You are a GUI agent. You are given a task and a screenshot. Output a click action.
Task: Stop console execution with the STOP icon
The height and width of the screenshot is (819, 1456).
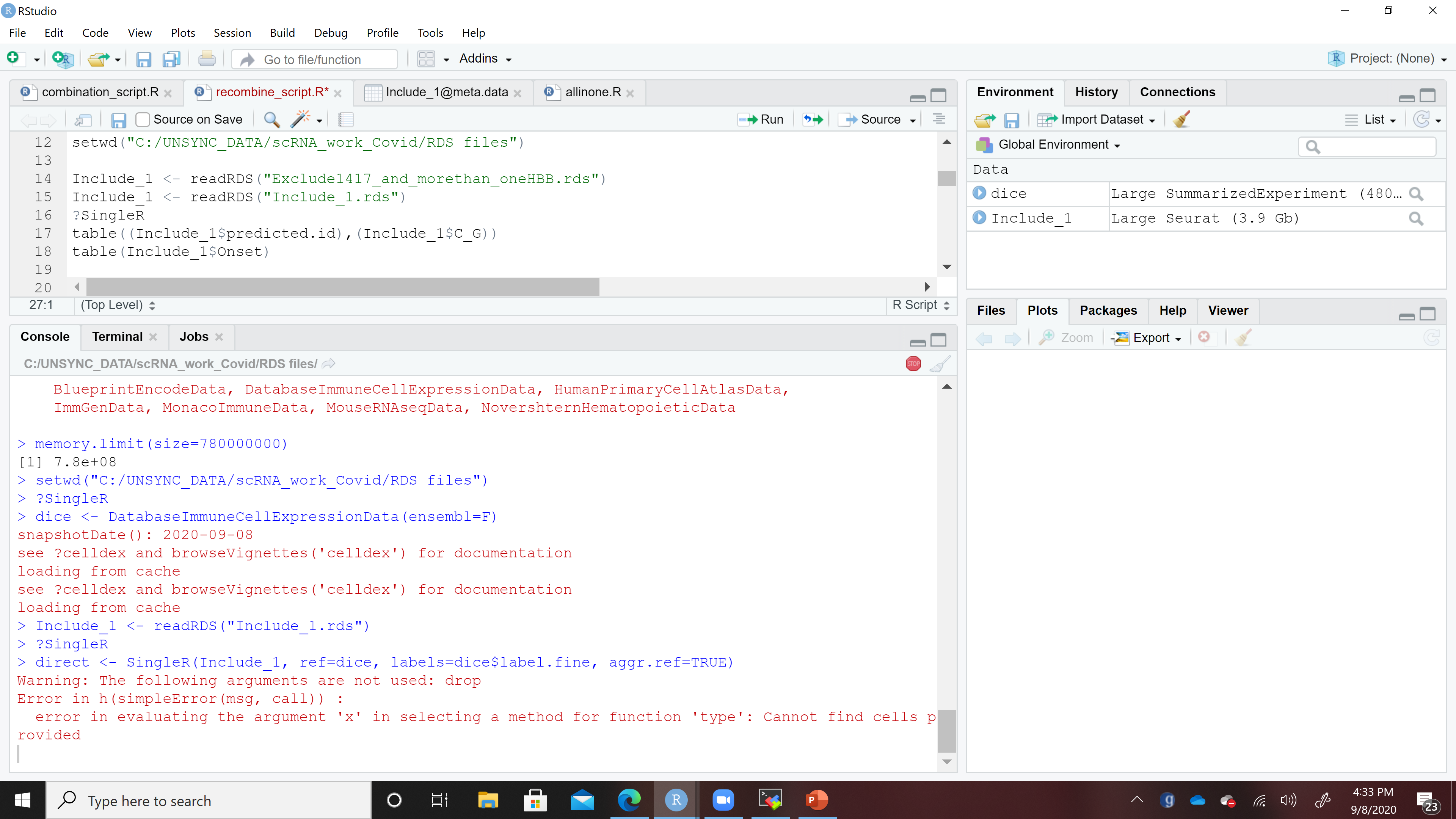coord(913,364)
